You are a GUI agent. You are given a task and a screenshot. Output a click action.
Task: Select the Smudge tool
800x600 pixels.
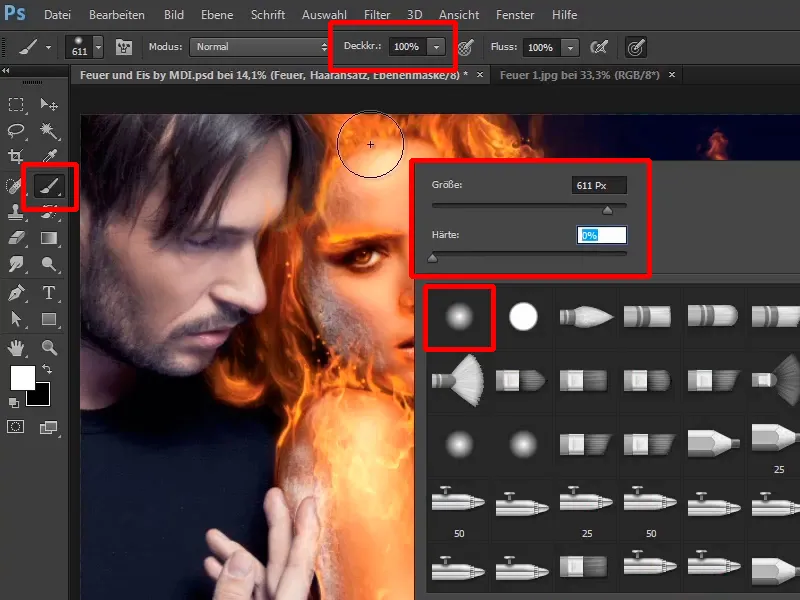[16, 264]
